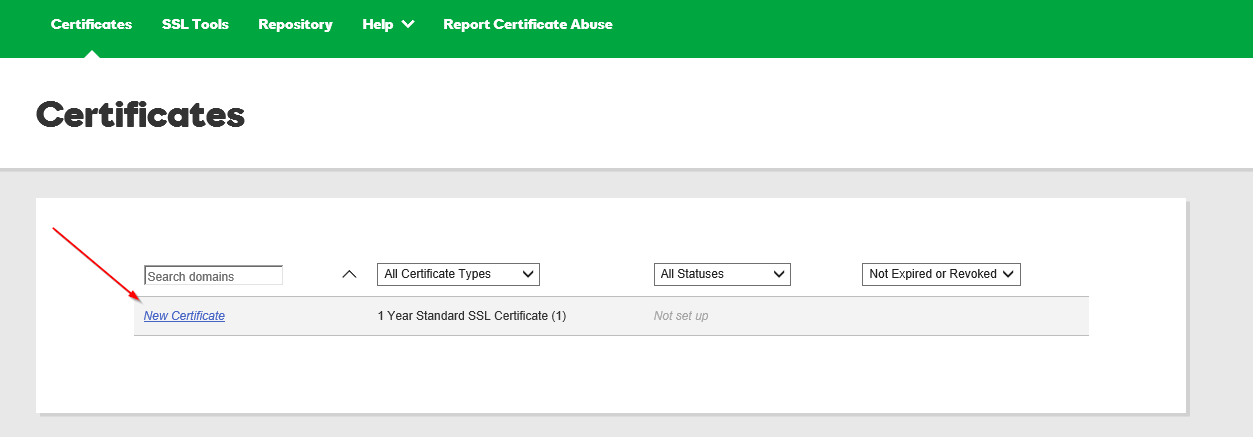
Task: Click the arrow on Not Expired or Revoked box
Action: (1008, 274)
